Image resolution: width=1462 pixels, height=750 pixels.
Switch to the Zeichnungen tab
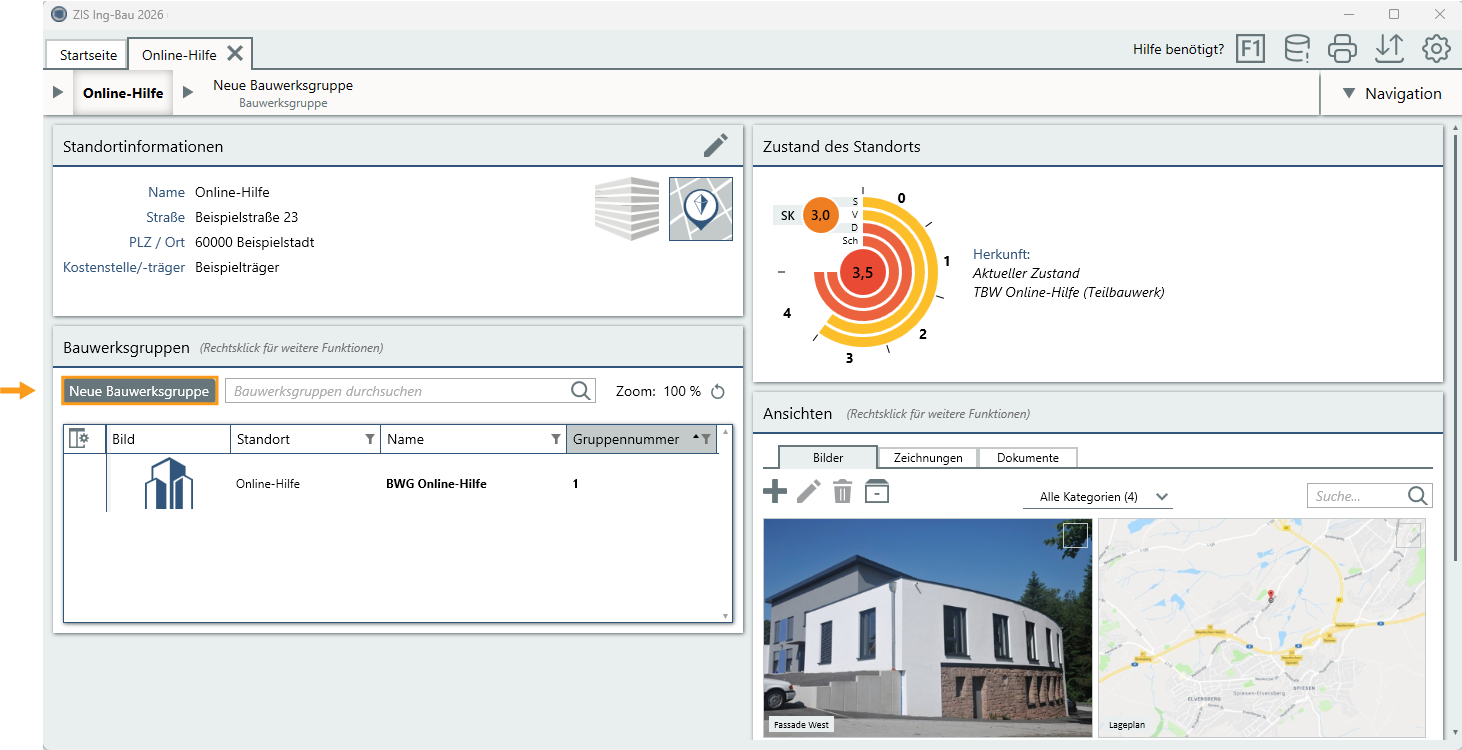click(928, 457)
